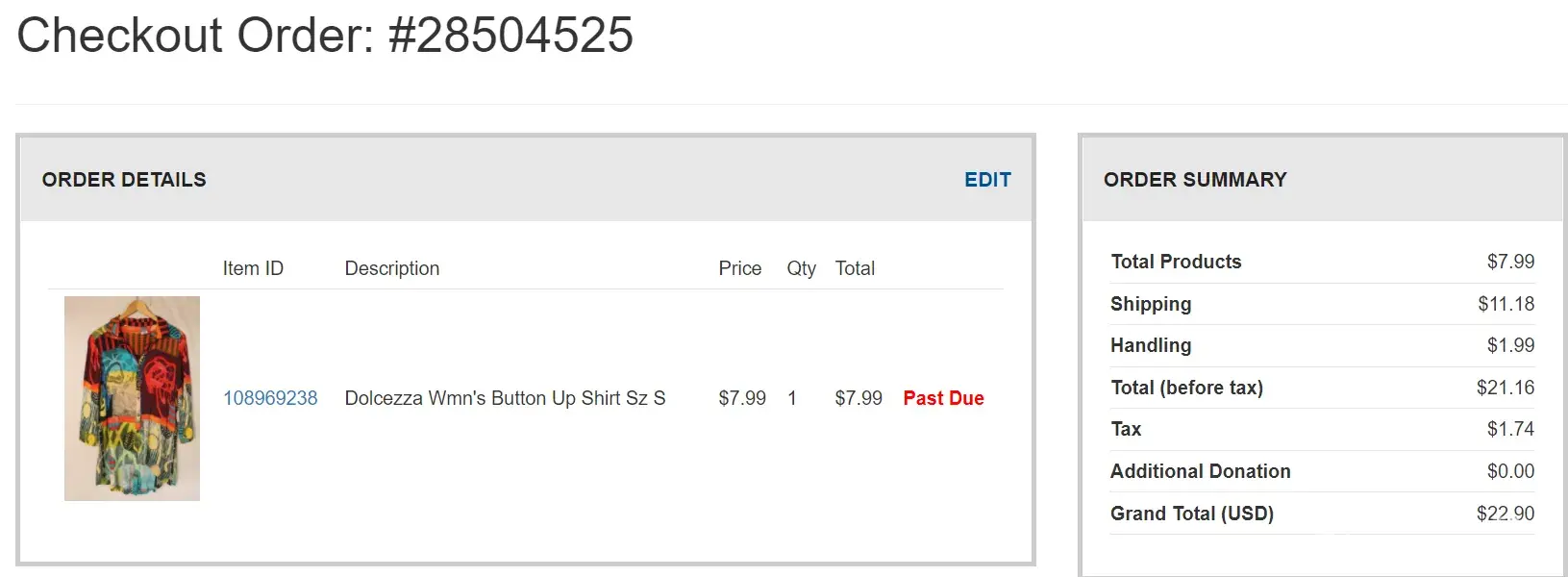Click the Item ID column header

[x=253, y=268]
